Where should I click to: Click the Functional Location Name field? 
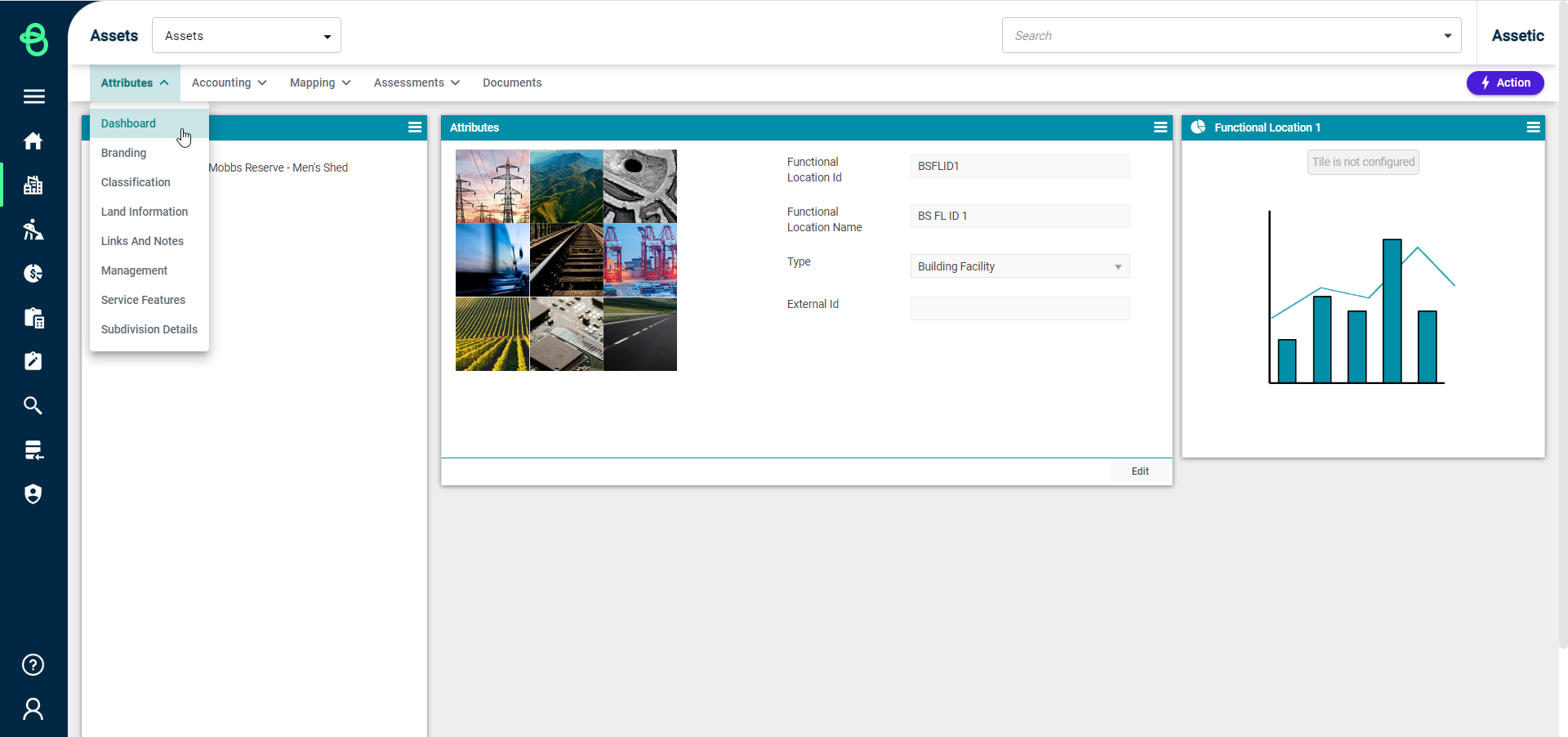coord(1020,216)
